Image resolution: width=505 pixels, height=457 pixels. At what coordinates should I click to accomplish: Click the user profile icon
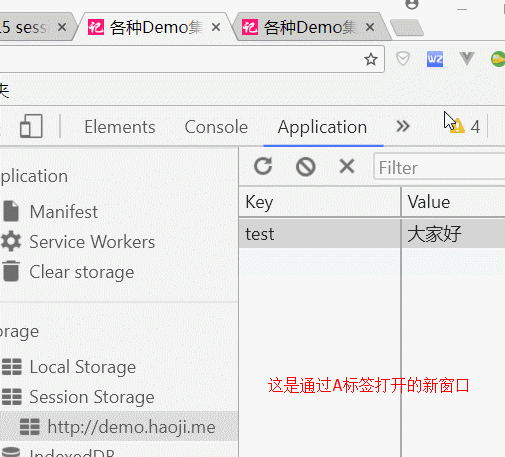pos(412,4)
